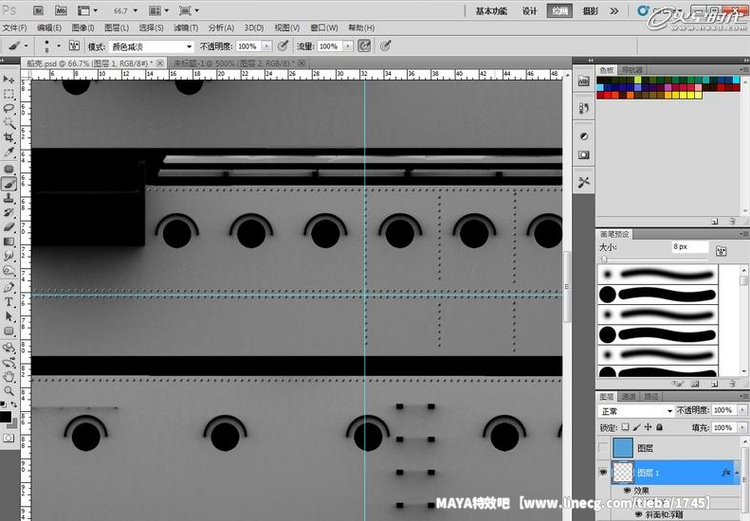Open the 窗口(W) menu
The image size is (750, 521).
coord(324,28)
